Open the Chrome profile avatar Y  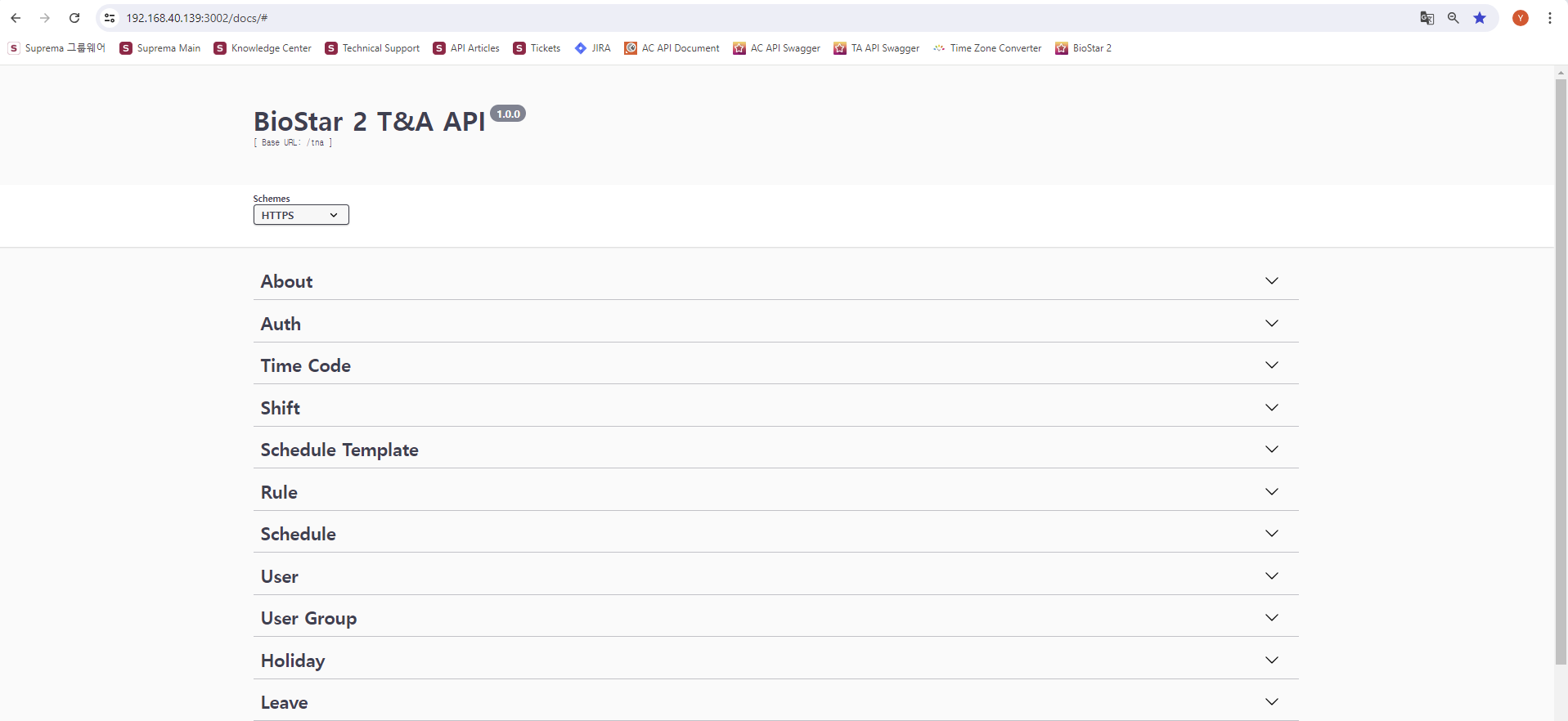[1521, 18]
